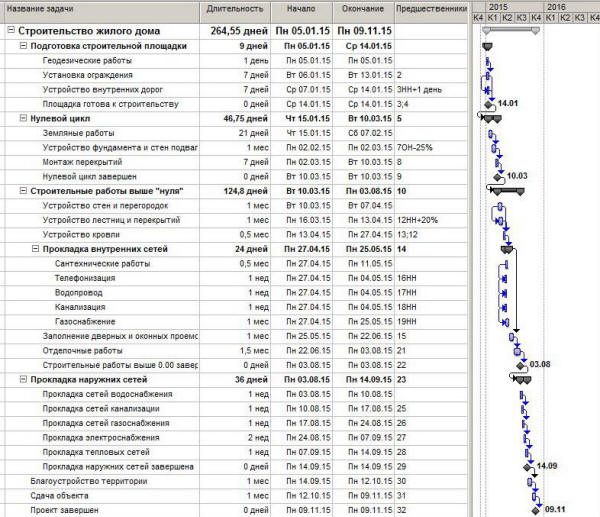Select Благоустройство территории task name

coord(89,481)
